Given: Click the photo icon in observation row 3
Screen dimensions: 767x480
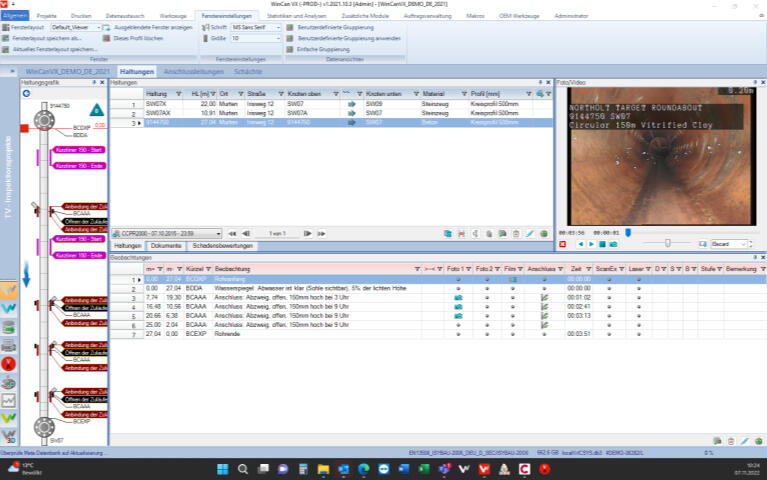Looking at the screenshot, I should pyautogui.click(x=458, y=298).
